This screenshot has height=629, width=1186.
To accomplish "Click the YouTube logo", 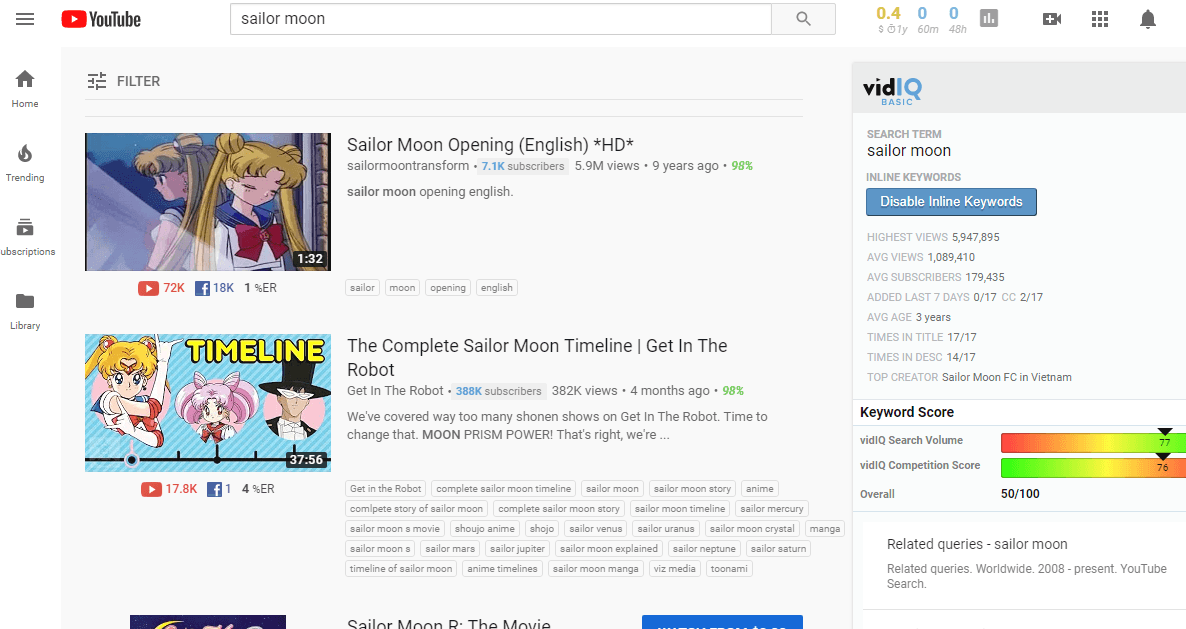I will click(x=101, y=19).
